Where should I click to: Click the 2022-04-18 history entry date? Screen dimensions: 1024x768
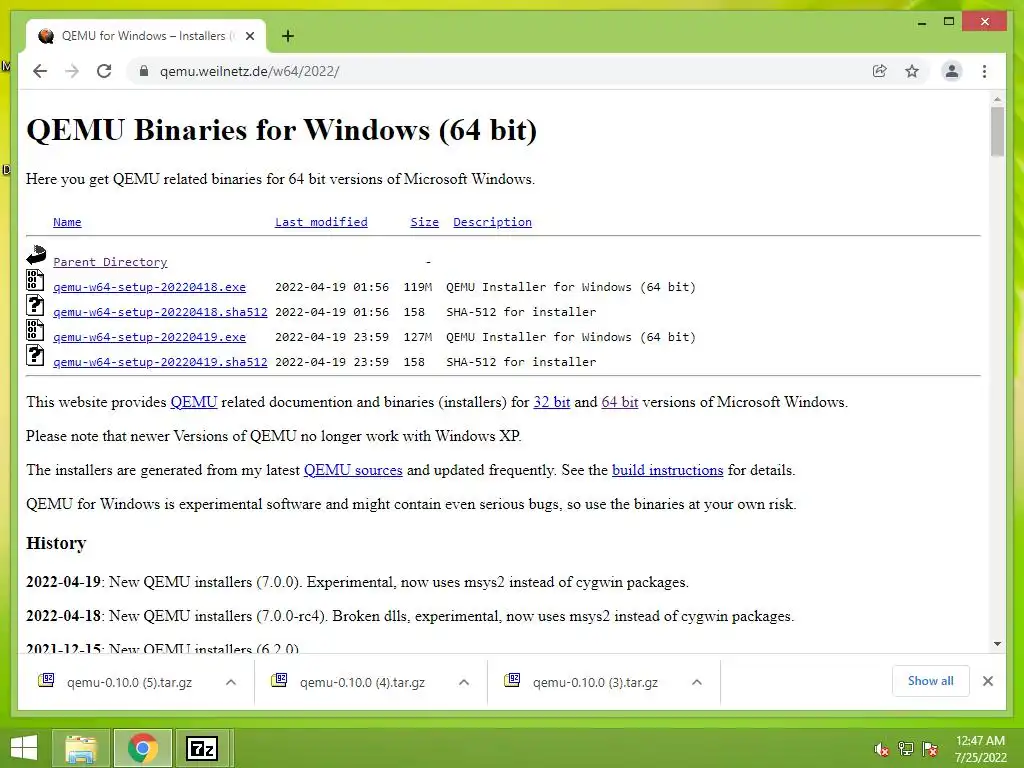63,616
